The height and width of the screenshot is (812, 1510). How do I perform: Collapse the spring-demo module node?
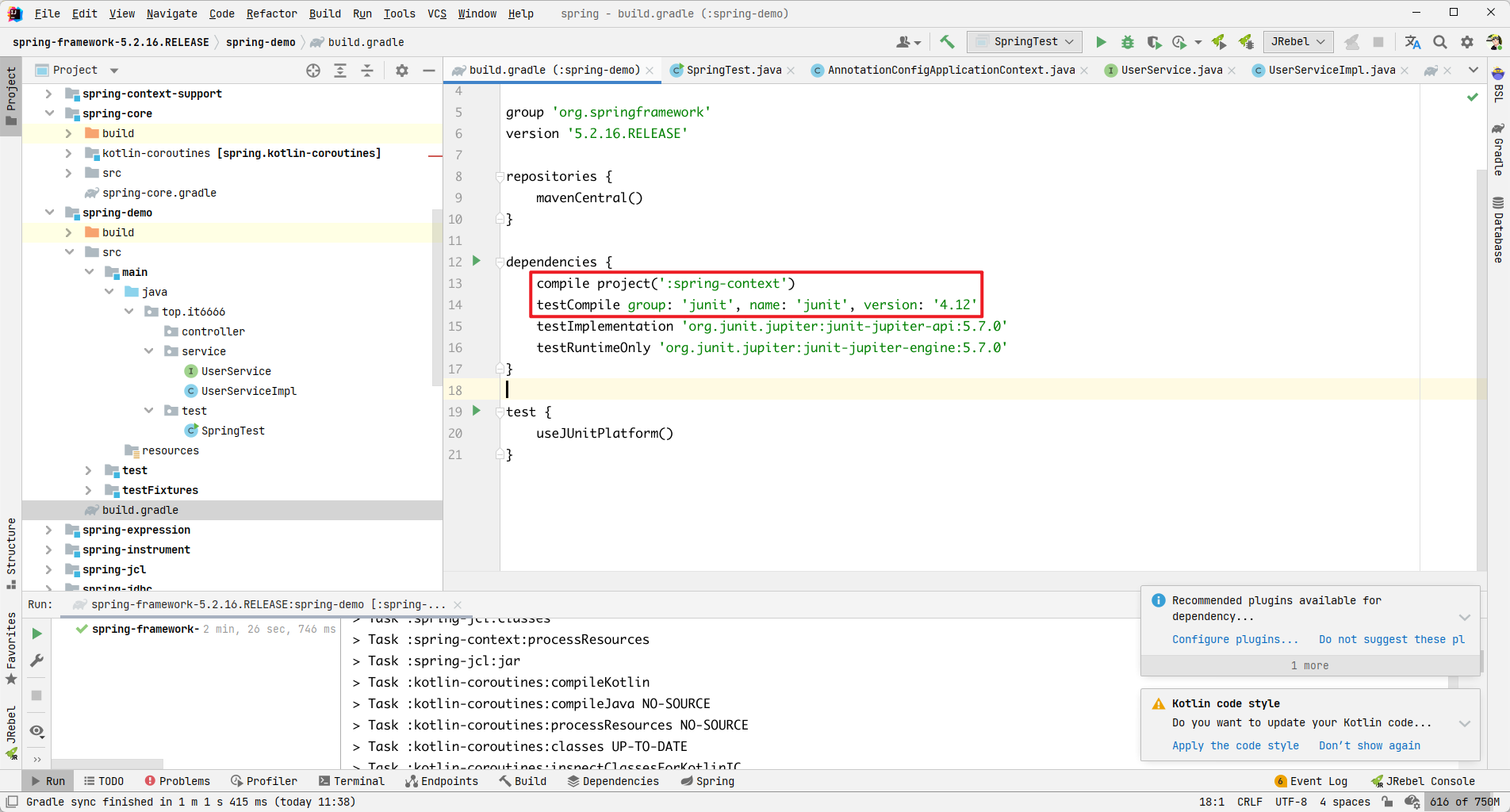click(49, 213)
